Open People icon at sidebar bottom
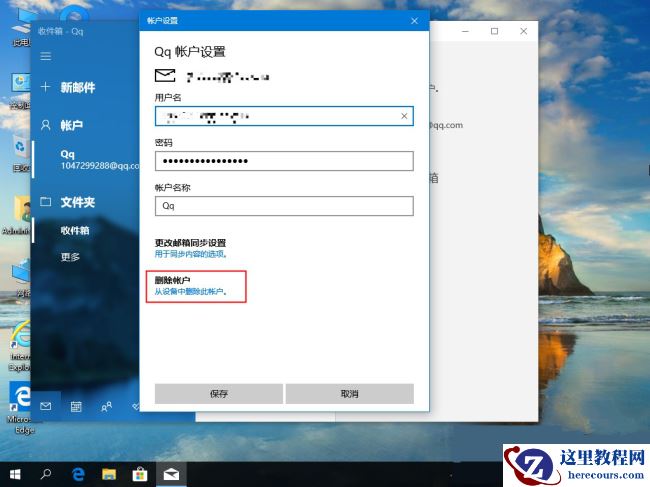This screenshot has height=487, width=650. [106, 407]
